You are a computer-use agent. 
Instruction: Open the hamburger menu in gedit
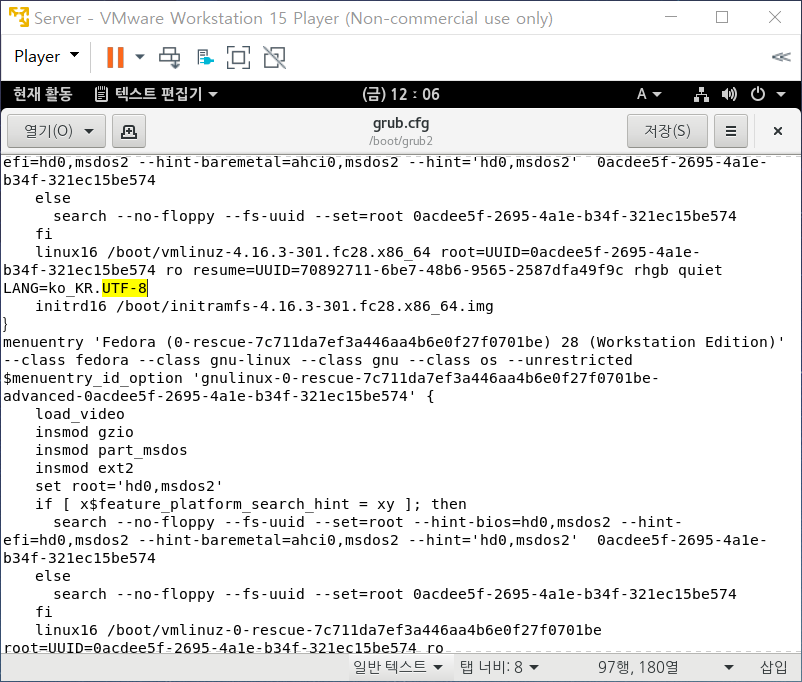point(731,131)
